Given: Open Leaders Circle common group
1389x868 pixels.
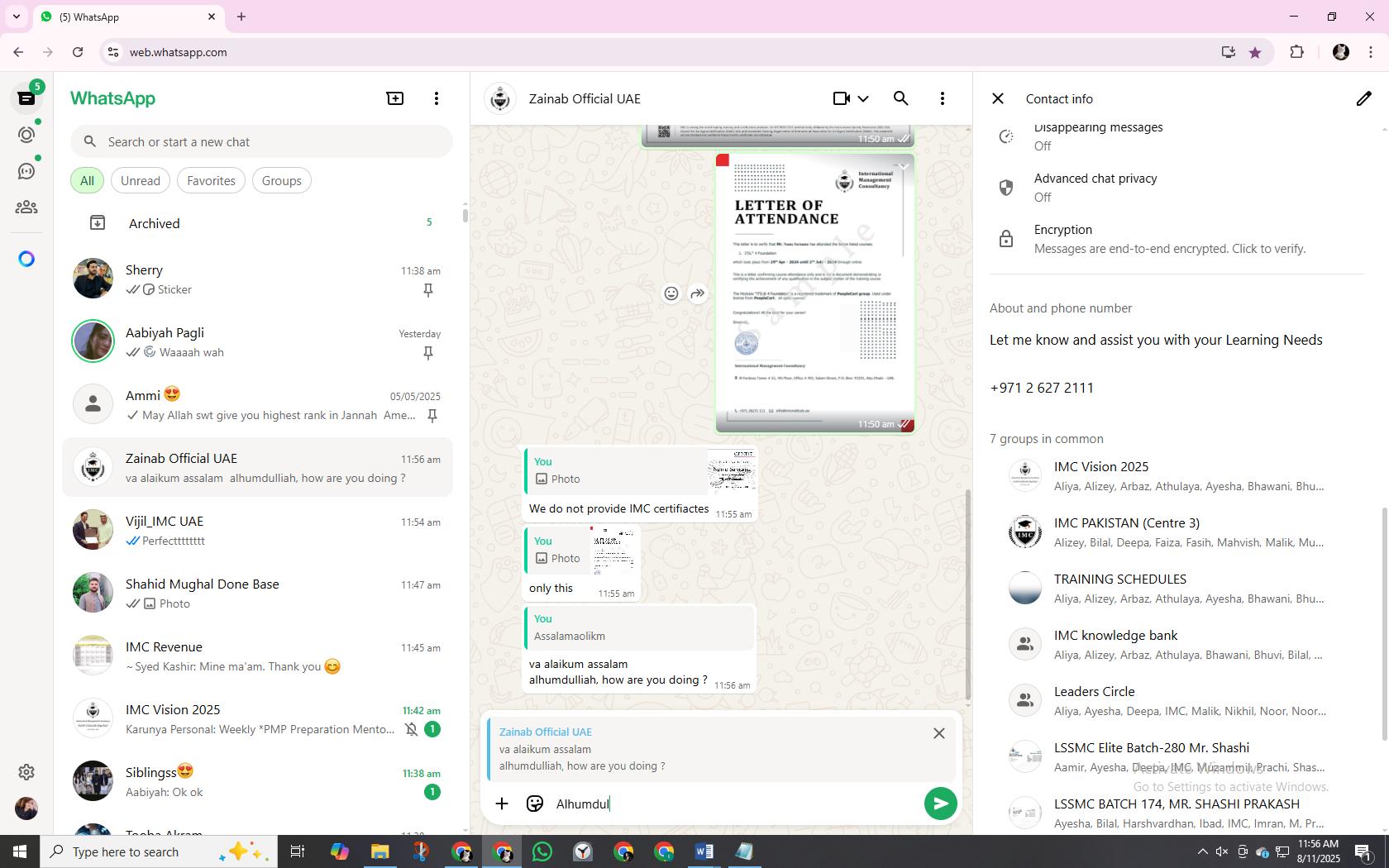Looking at the screenshot, I should click(x=1177, y=700).
